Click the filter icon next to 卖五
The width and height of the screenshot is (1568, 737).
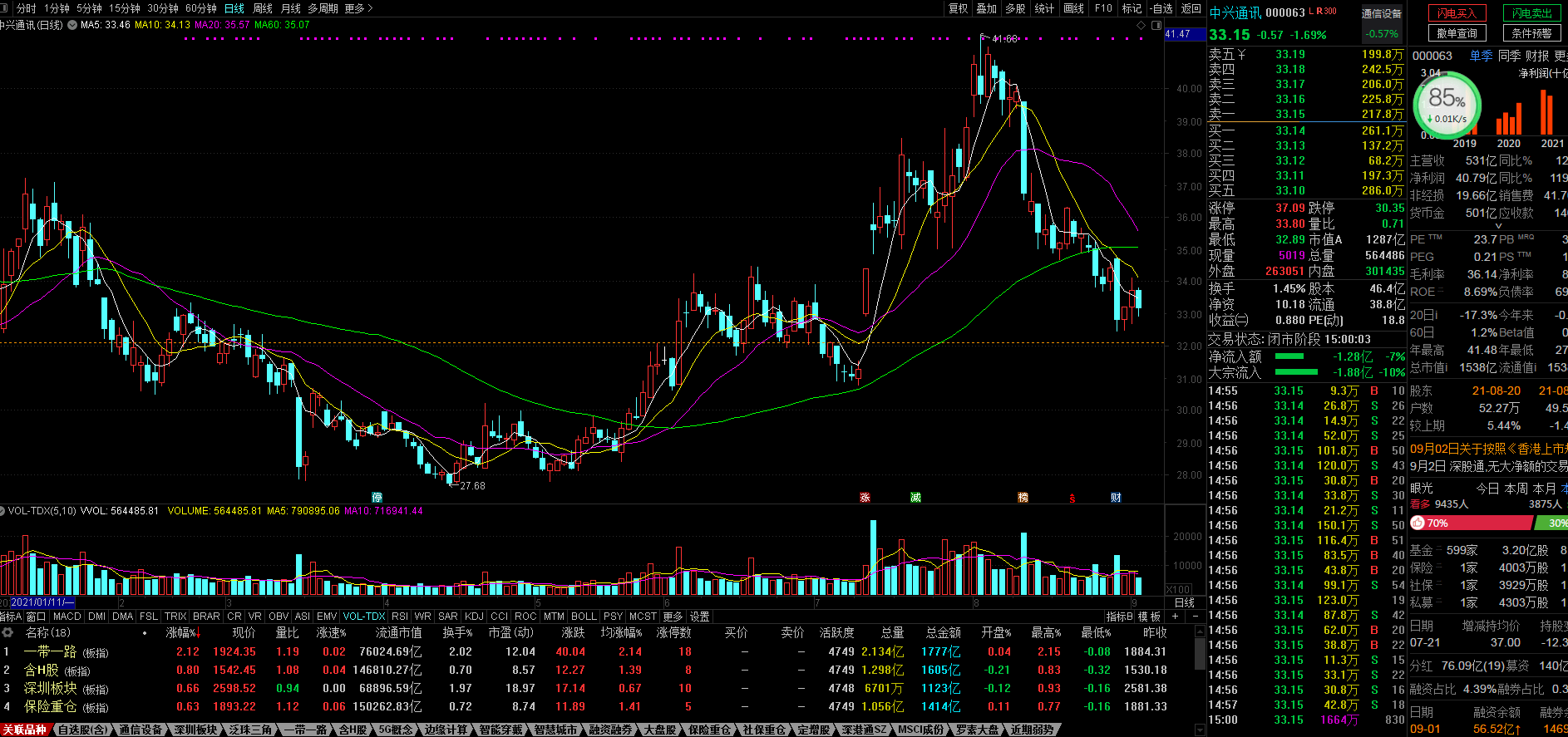[x=1241, y=54]
